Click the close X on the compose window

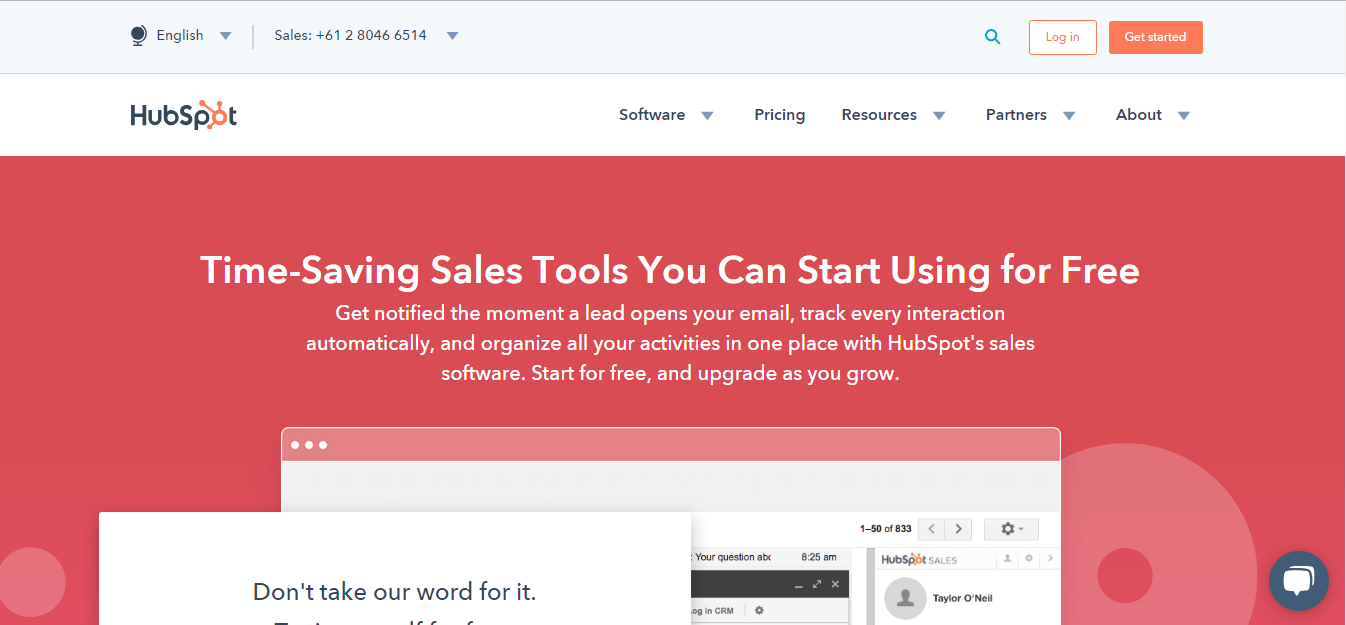[835, 584]
